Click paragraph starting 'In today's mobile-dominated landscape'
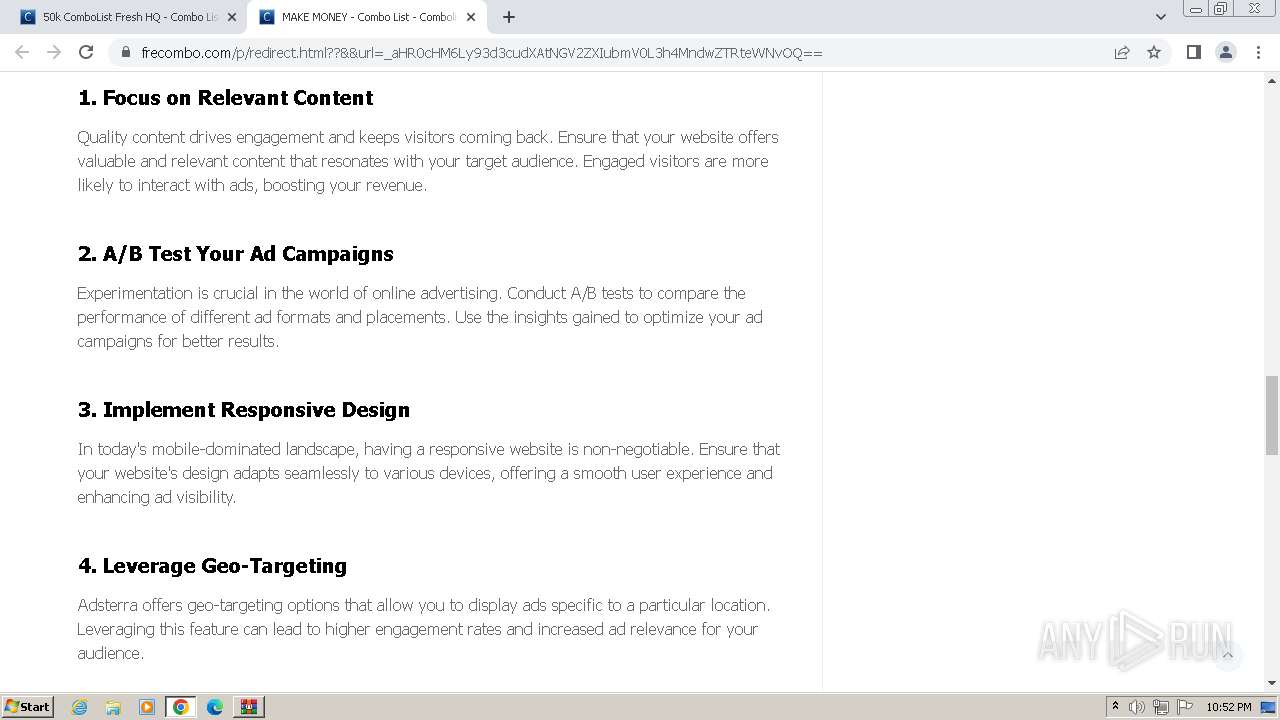The height and width of the screenshot is (720, 1280). pos(428,473)
